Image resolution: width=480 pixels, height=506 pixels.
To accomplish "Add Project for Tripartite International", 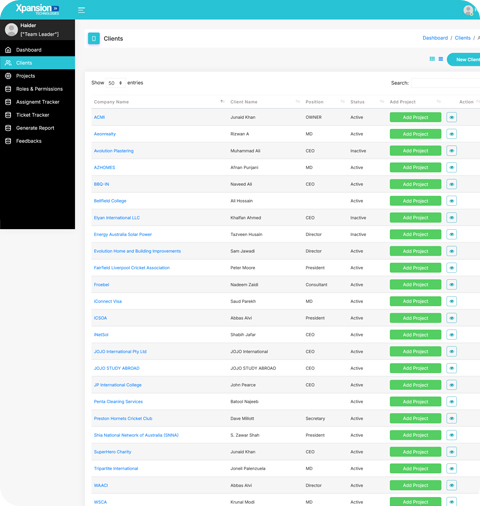I will click(x=415, y=469).
